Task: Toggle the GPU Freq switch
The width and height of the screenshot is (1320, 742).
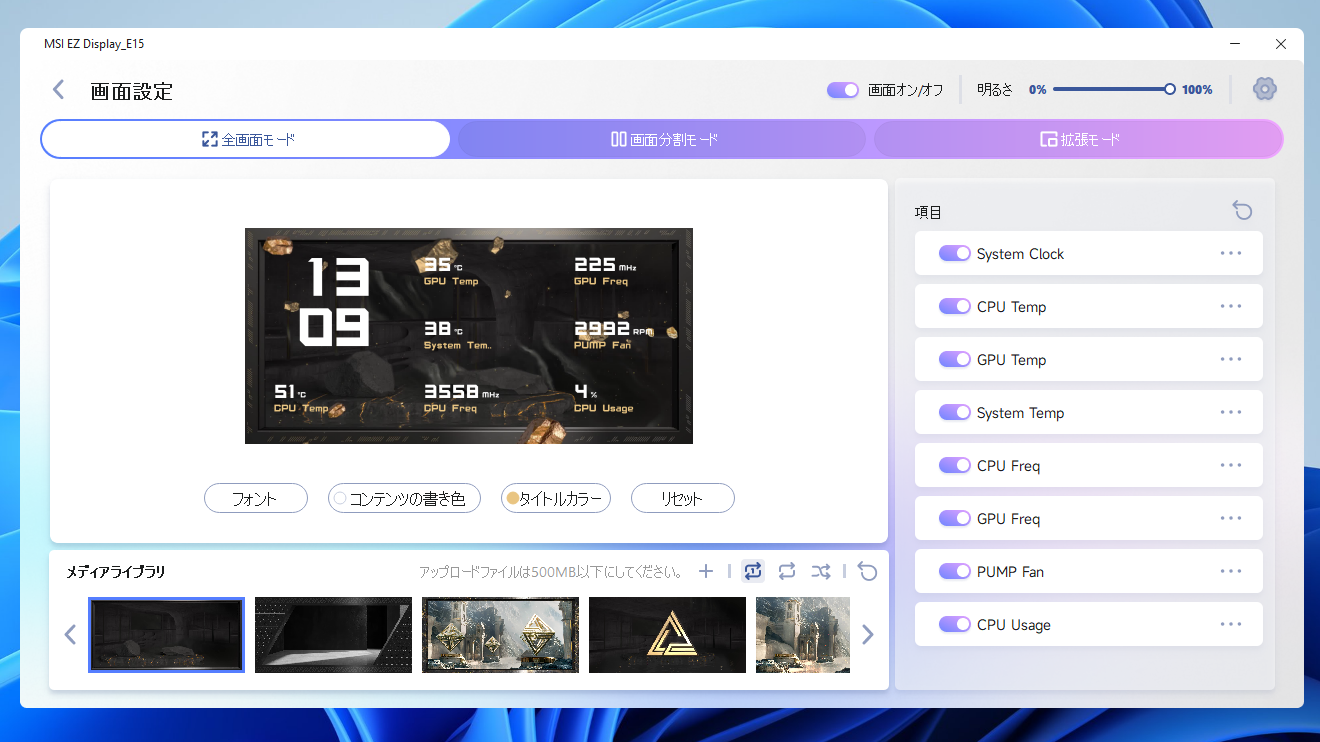Action: tap(955, 518)
